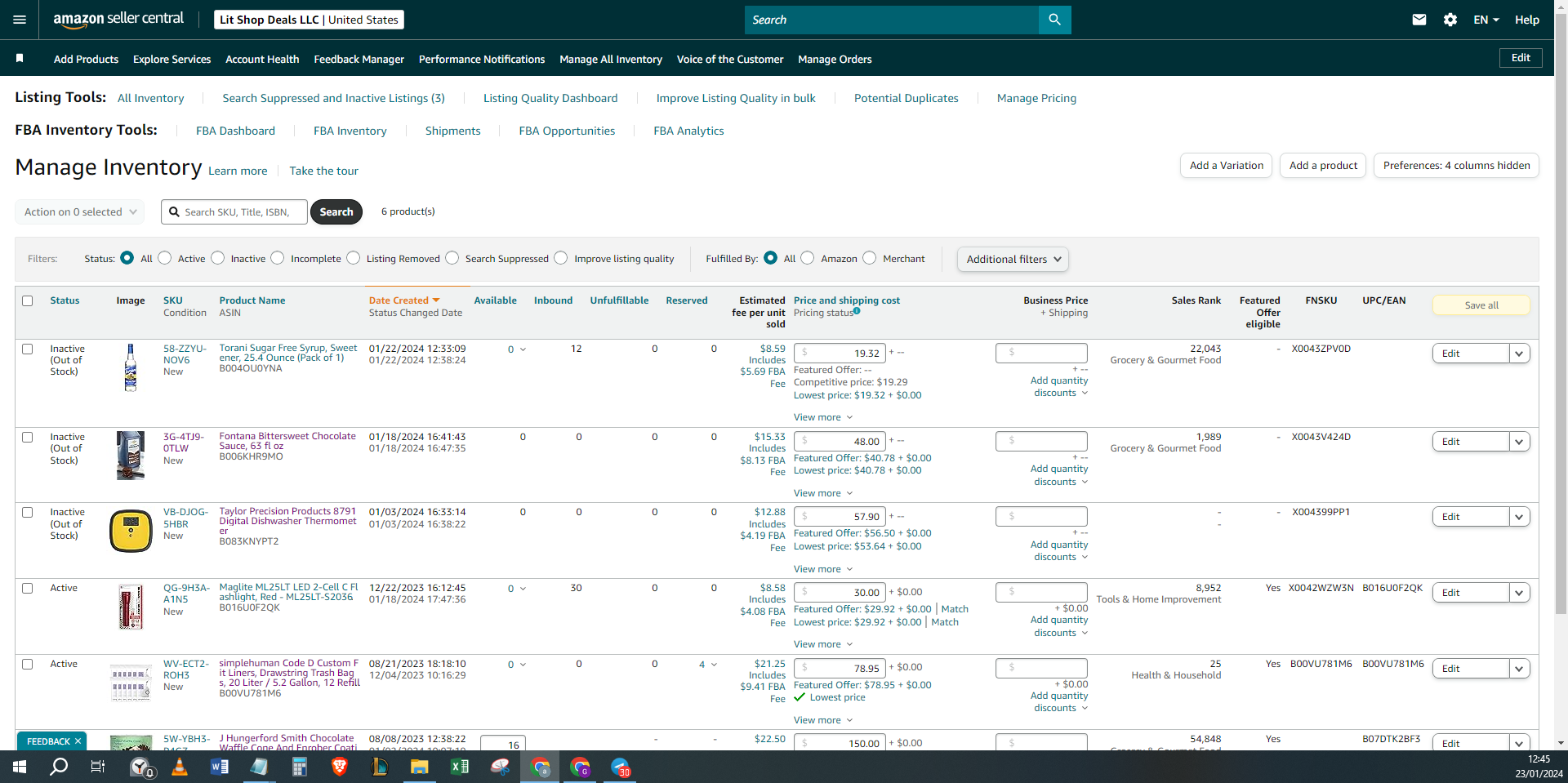1568x783 pixels.
Task: Select the Inactive status radio filter
Action: click(x=218, y=258)
